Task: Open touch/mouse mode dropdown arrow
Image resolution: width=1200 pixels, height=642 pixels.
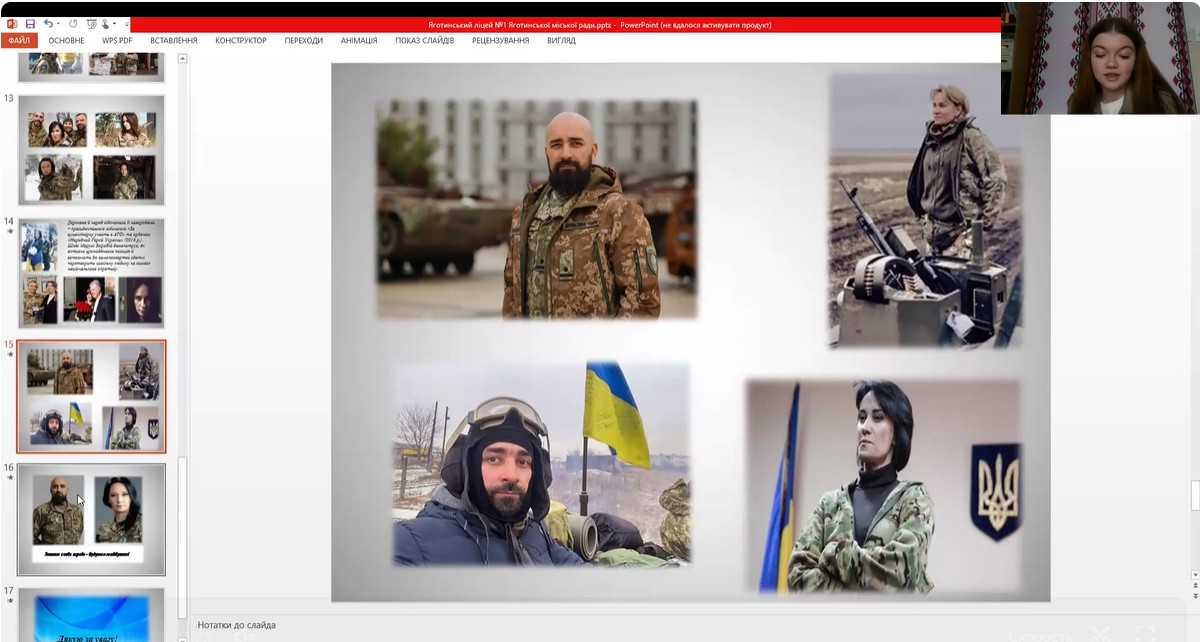Action: point(116,24)
